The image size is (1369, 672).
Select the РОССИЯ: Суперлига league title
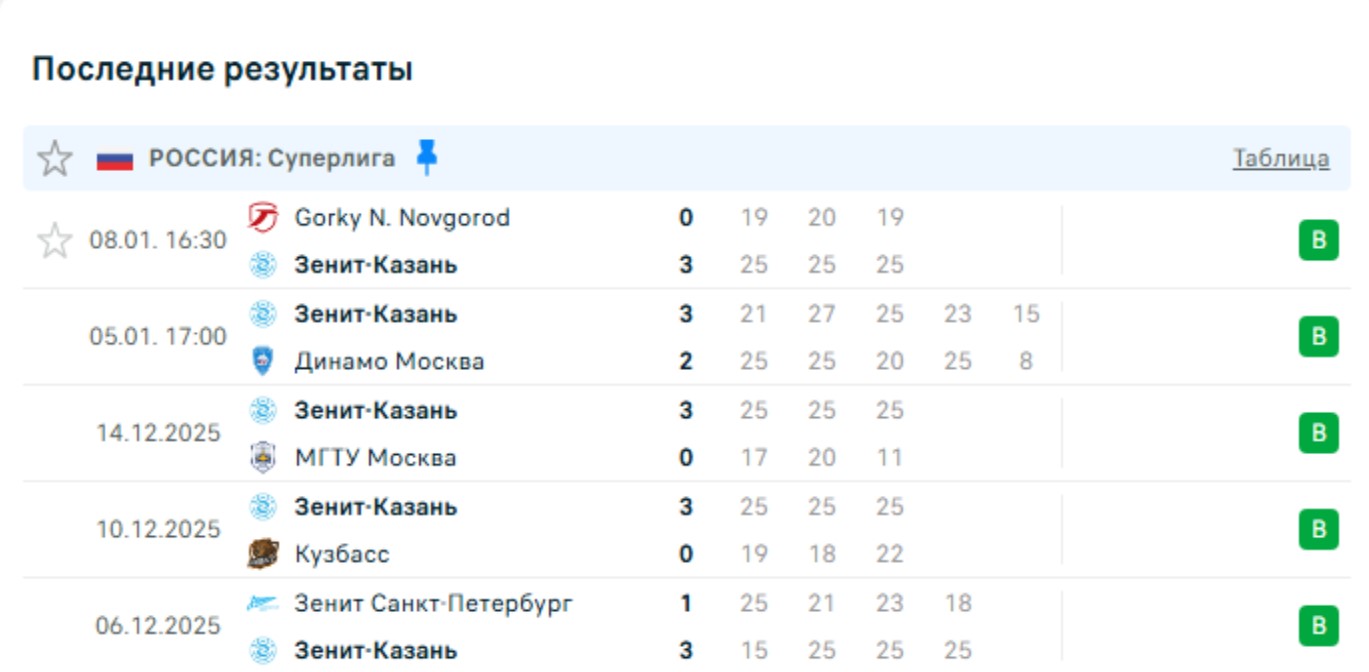(272, 158)
